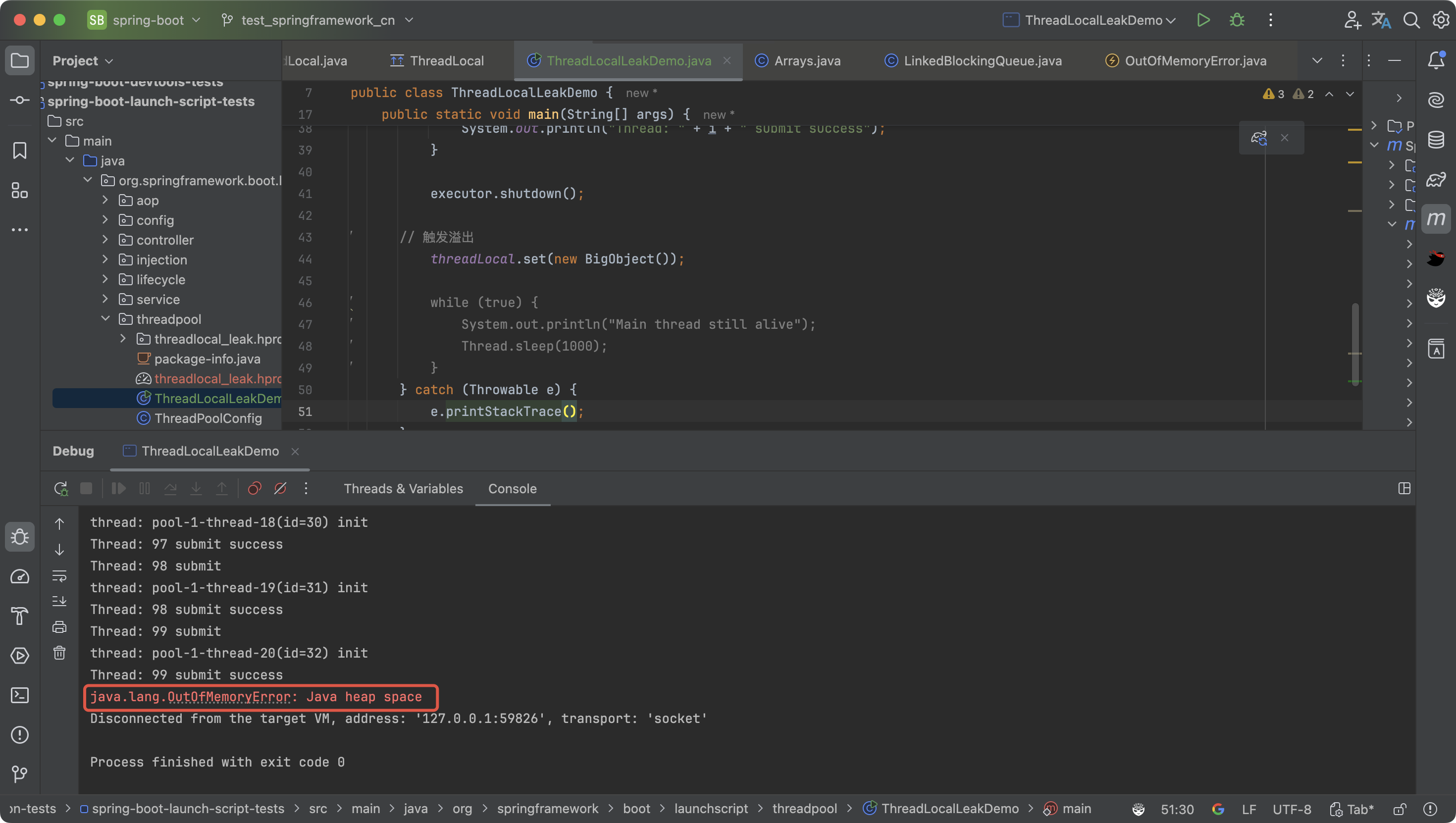The image size is (1456, 823).
Task: Open the Database tool window
Action: 1436,140
